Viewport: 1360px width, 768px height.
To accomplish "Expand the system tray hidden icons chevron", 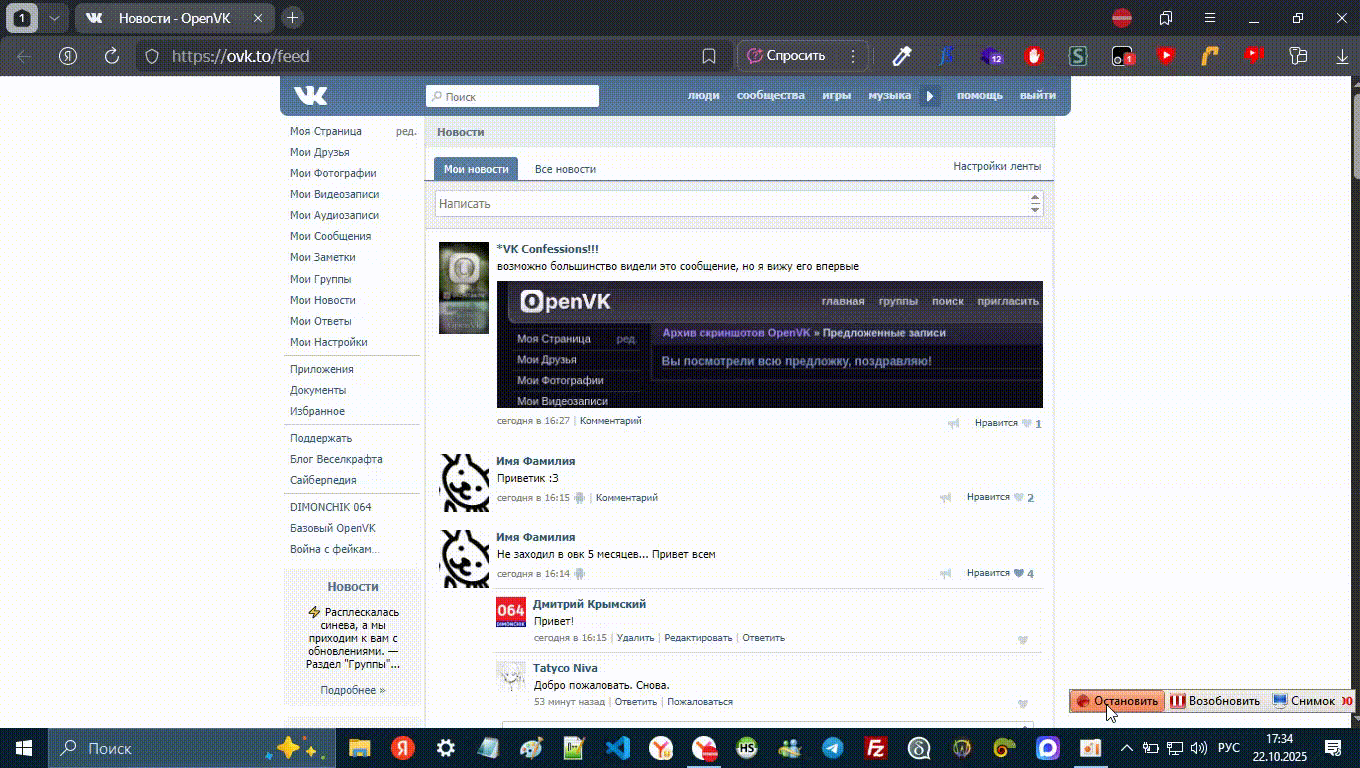I will click(1127, 748).
